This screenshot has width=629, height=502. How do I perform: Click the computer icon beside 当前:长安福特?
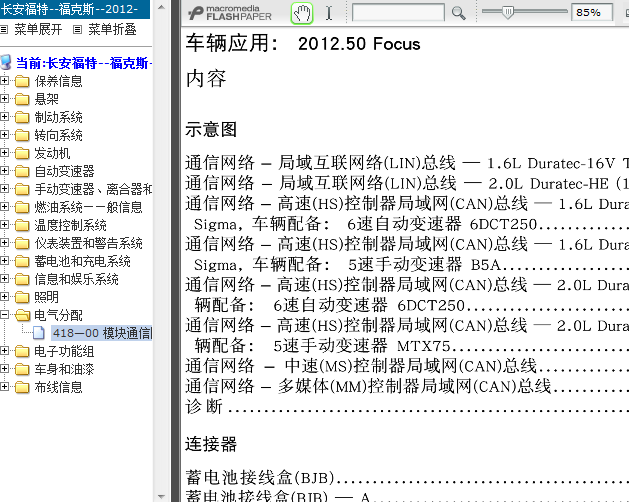(6, 63)
